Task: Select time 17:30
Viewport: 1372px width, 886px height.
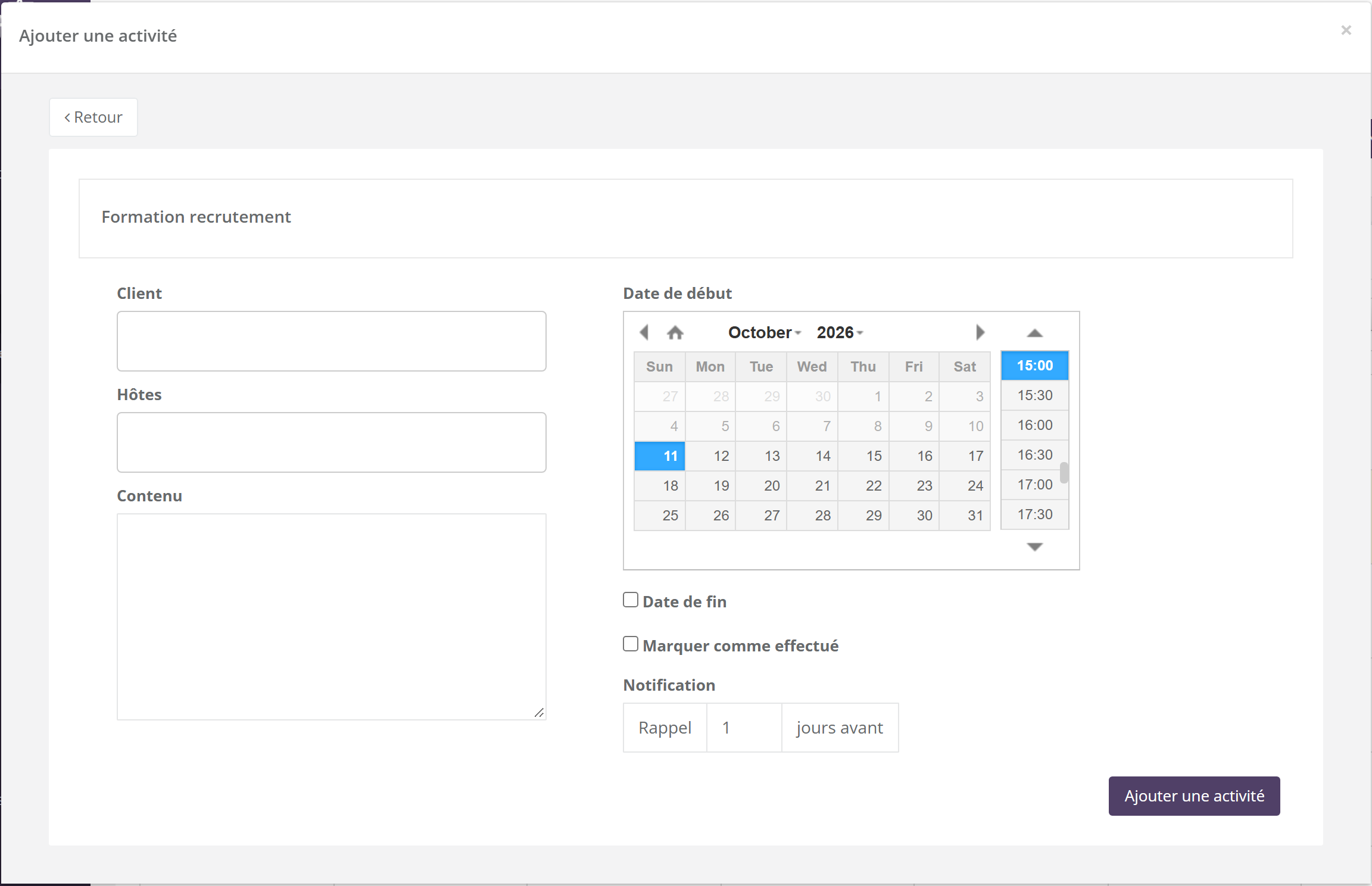Action: tap(1035, 514)
